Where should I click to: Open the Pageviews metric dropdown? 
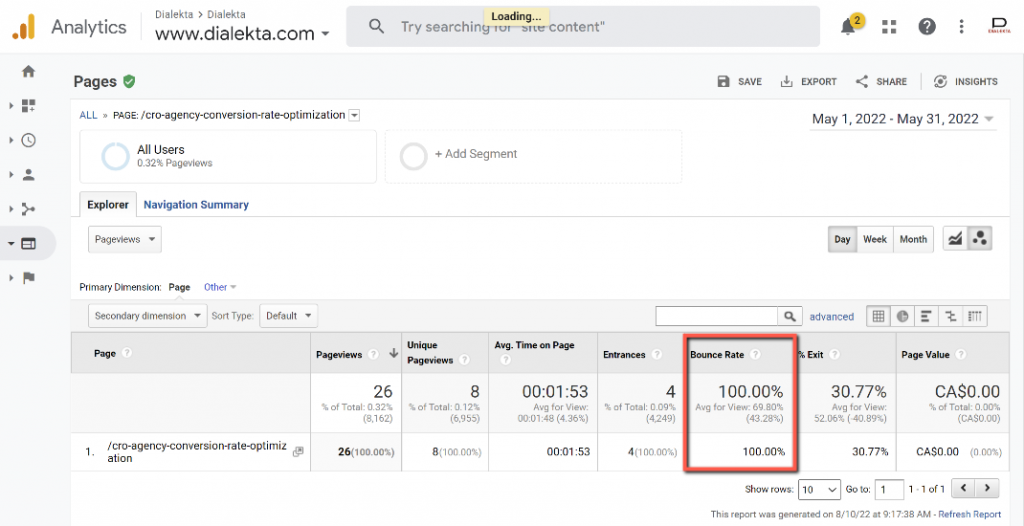point(125,239)
